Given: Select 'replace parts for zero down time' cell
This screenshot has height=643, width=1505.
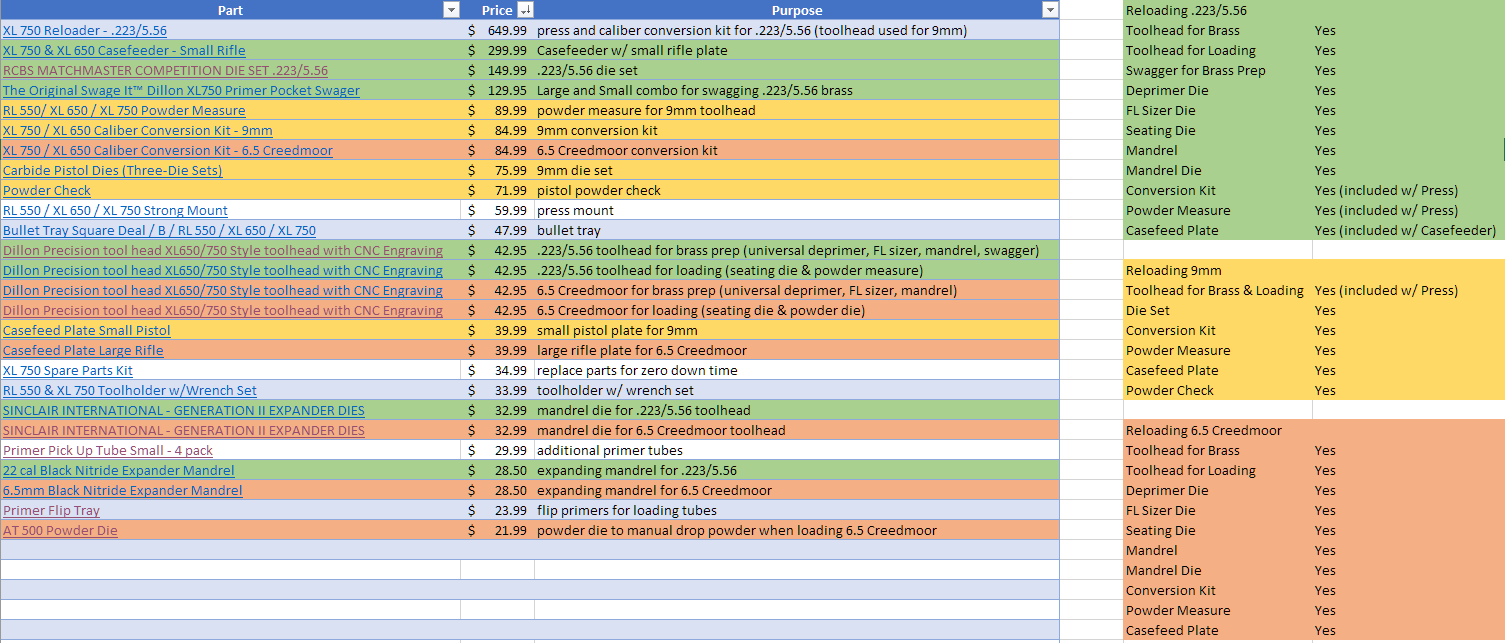Looking at the screenshot, I should pyautogui.click(x=797, y=370).
